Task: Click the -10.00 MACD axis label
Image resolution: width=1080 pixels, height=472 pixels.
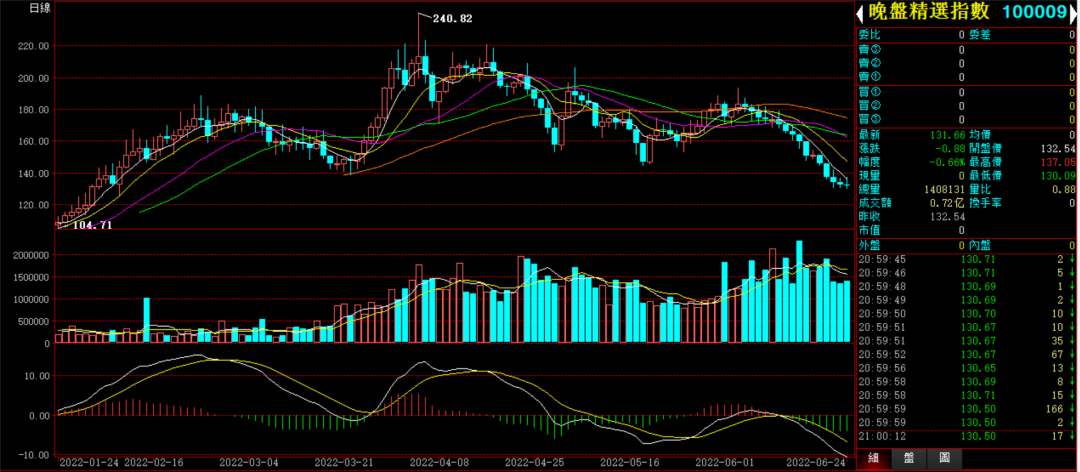Action: point(35,455)
